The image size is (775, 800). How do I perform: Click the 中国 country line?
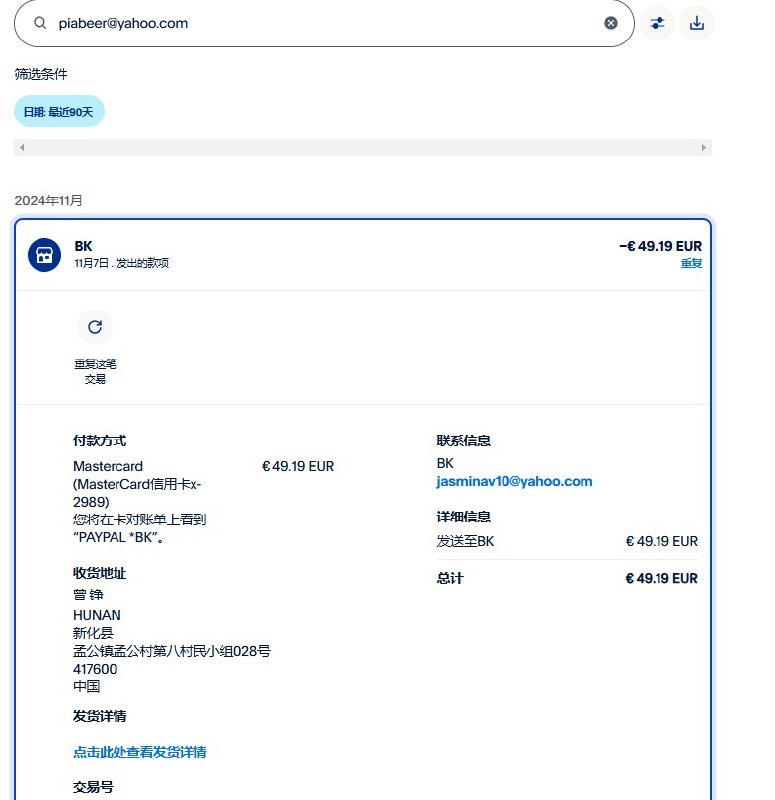click(x=86, y=686)
